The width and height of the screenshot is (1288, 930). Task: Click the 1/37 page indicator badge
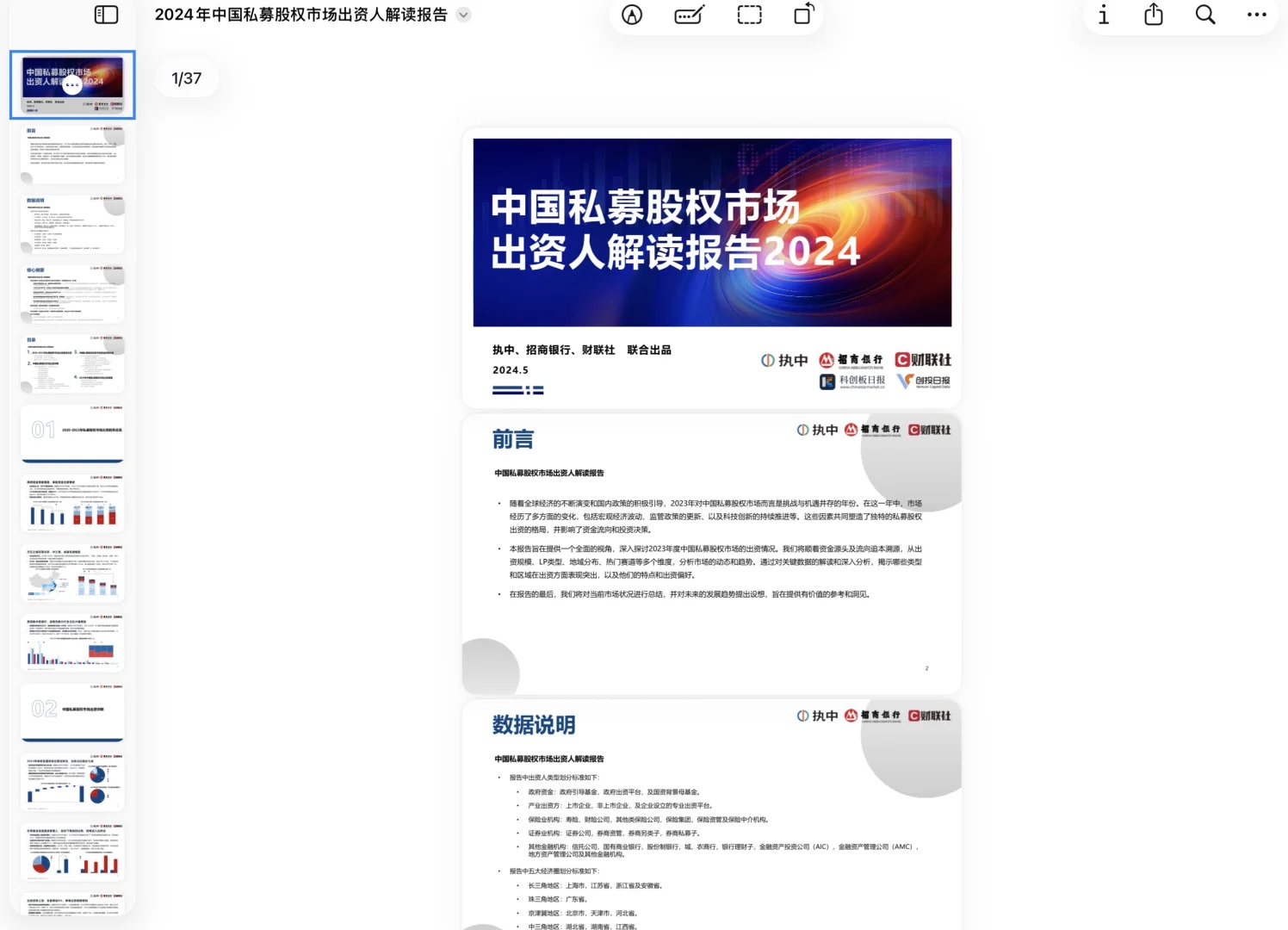pos(186,77)
